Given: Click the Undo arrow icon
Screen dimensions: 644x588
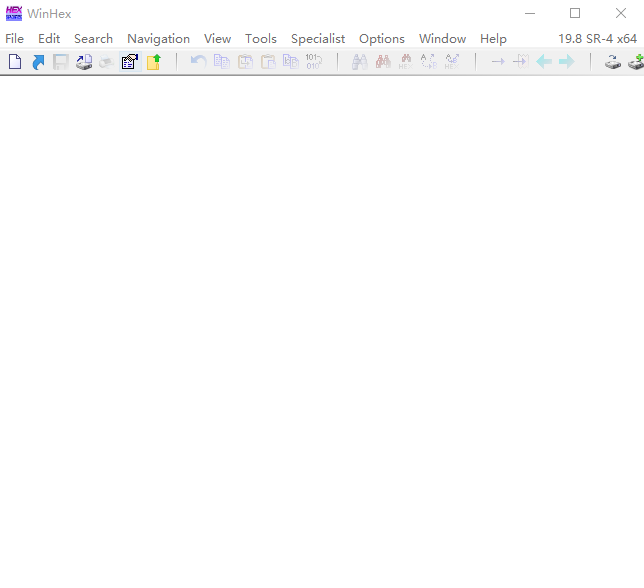Looking at the screenshot, I should point(199,62).
